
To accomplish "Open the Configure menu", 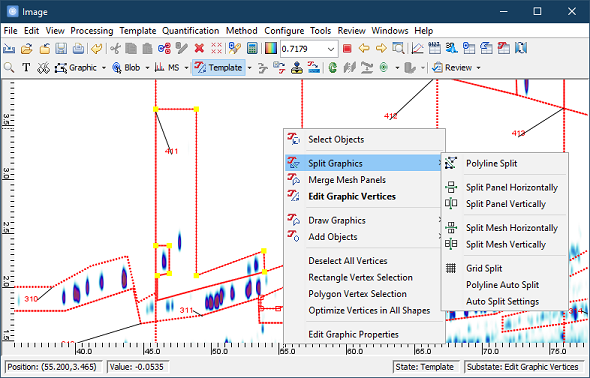I will [x=284, y=30].
